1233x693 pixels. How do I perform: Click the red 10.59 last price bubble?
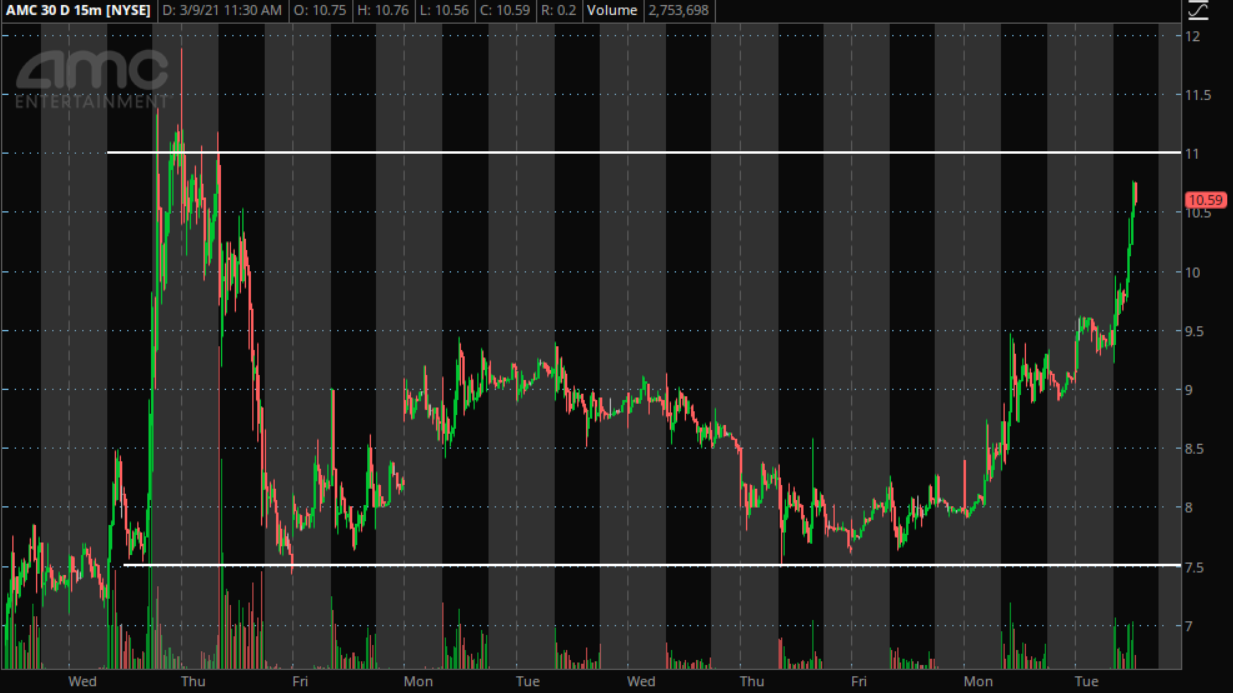tap(1204, 200)
